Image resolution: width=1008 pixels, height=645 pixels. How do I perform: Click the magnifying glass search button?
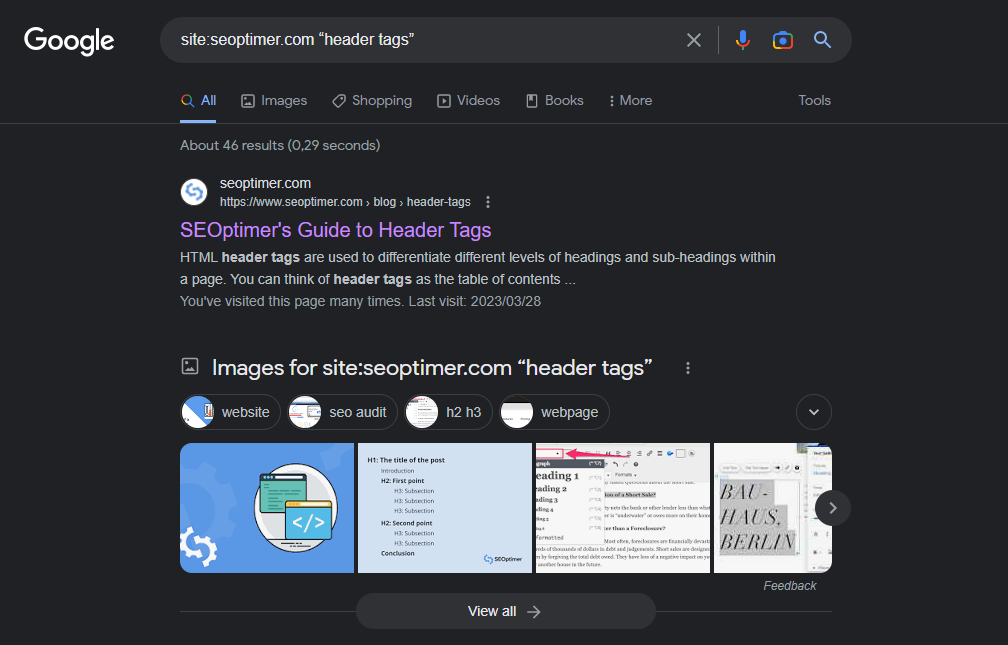tap(822, 40)
